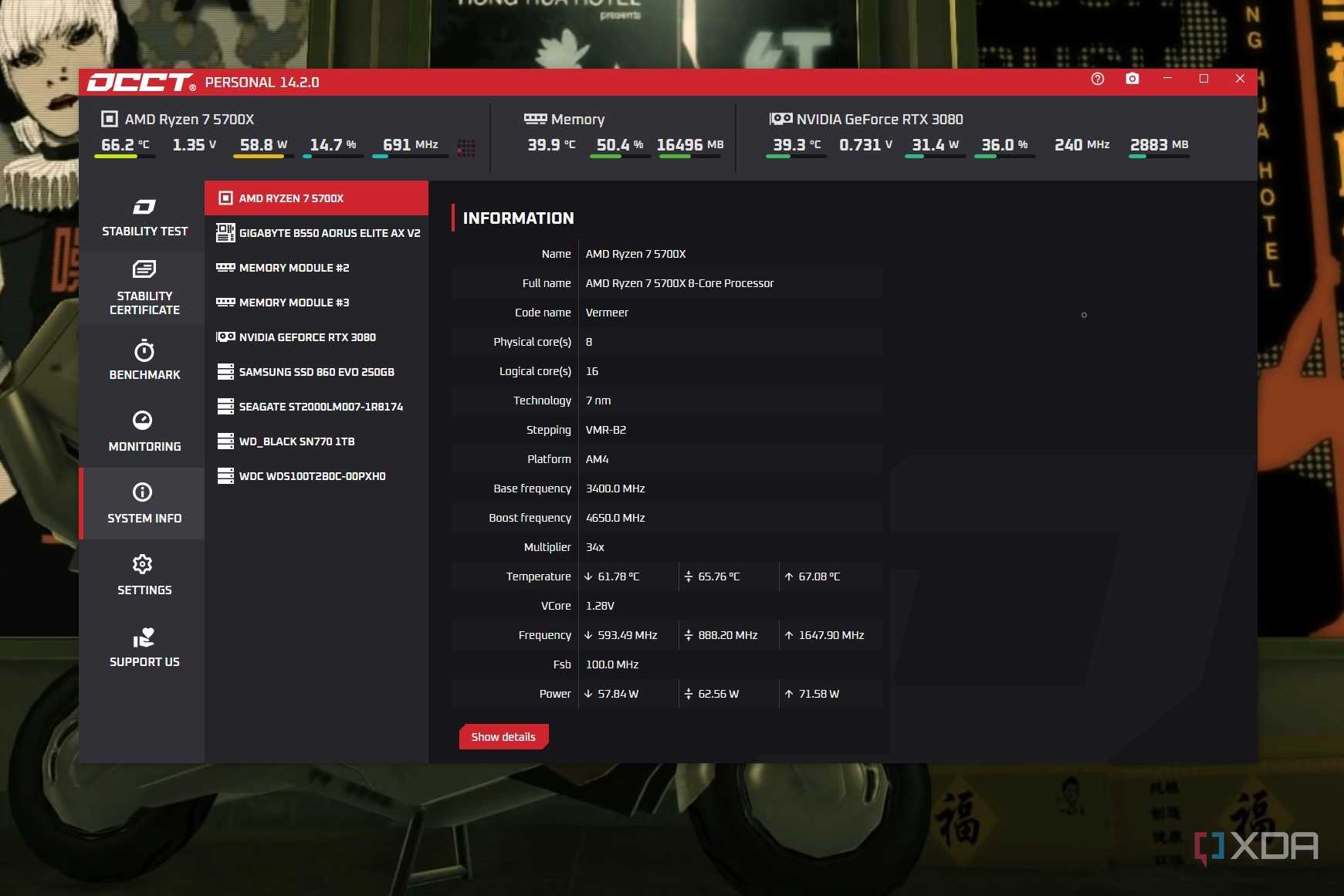Image resolution: width=1344 pixels, height=896 pixels.
Task: Click the Show details button
Action: (503, 737)
